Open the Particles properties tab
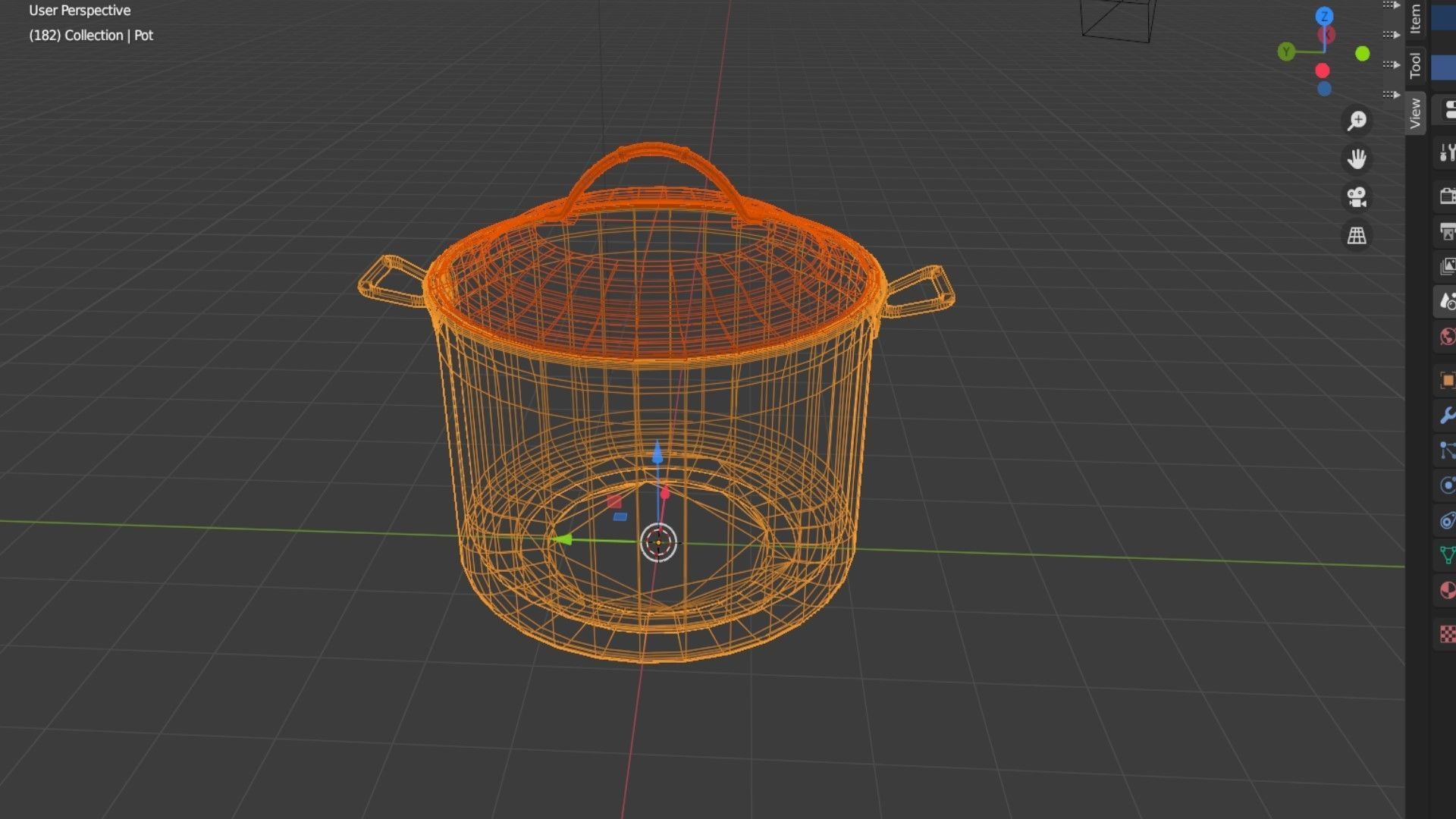Viewport: 1456px width, 819px height. pyautogui.click(x=1446, y=450)
